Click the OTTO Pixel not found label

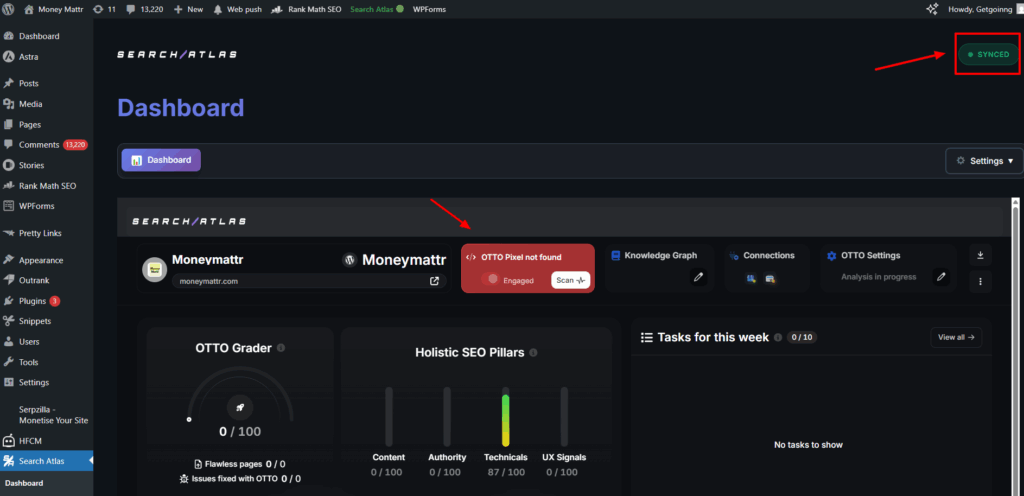pyautogui.click(x=521, y=257)
